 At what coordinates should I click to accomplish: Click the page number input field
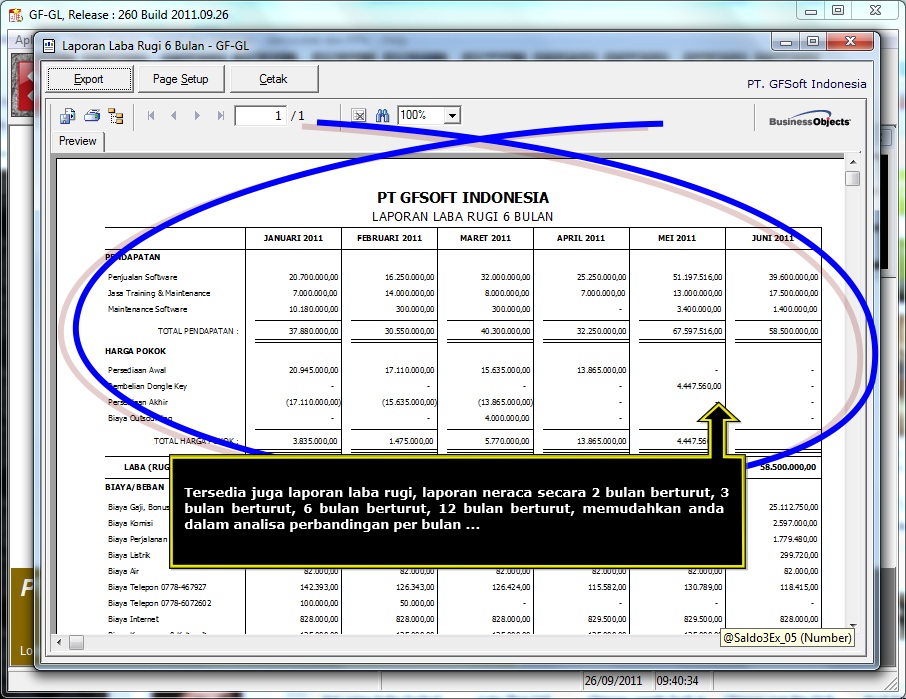tap(261, 116)
